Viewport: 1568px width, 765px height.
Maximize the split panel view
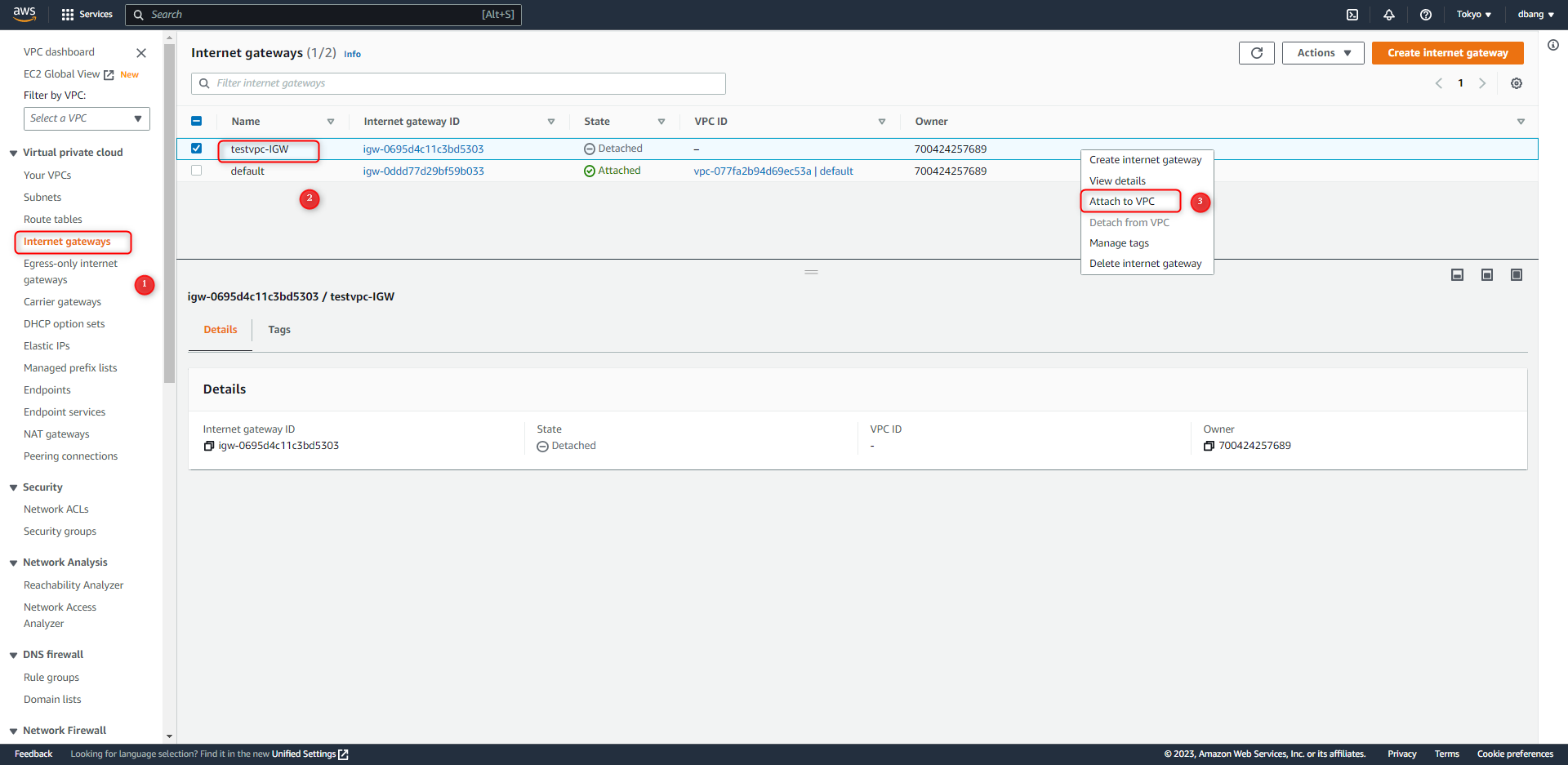1517,275
